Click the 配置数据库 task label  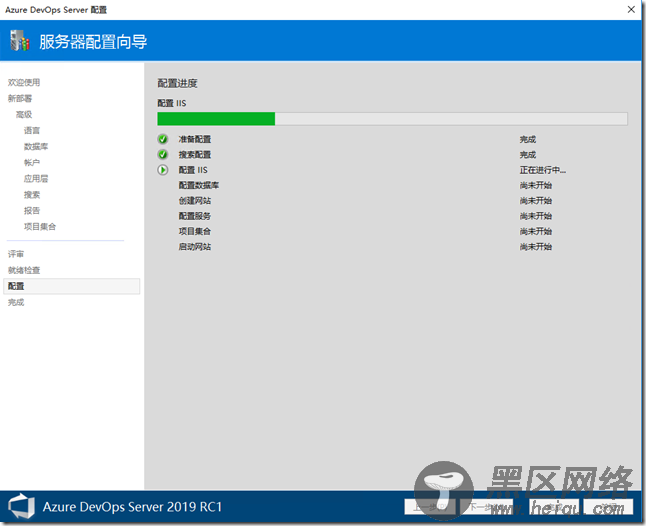click(x=199, y=185)
